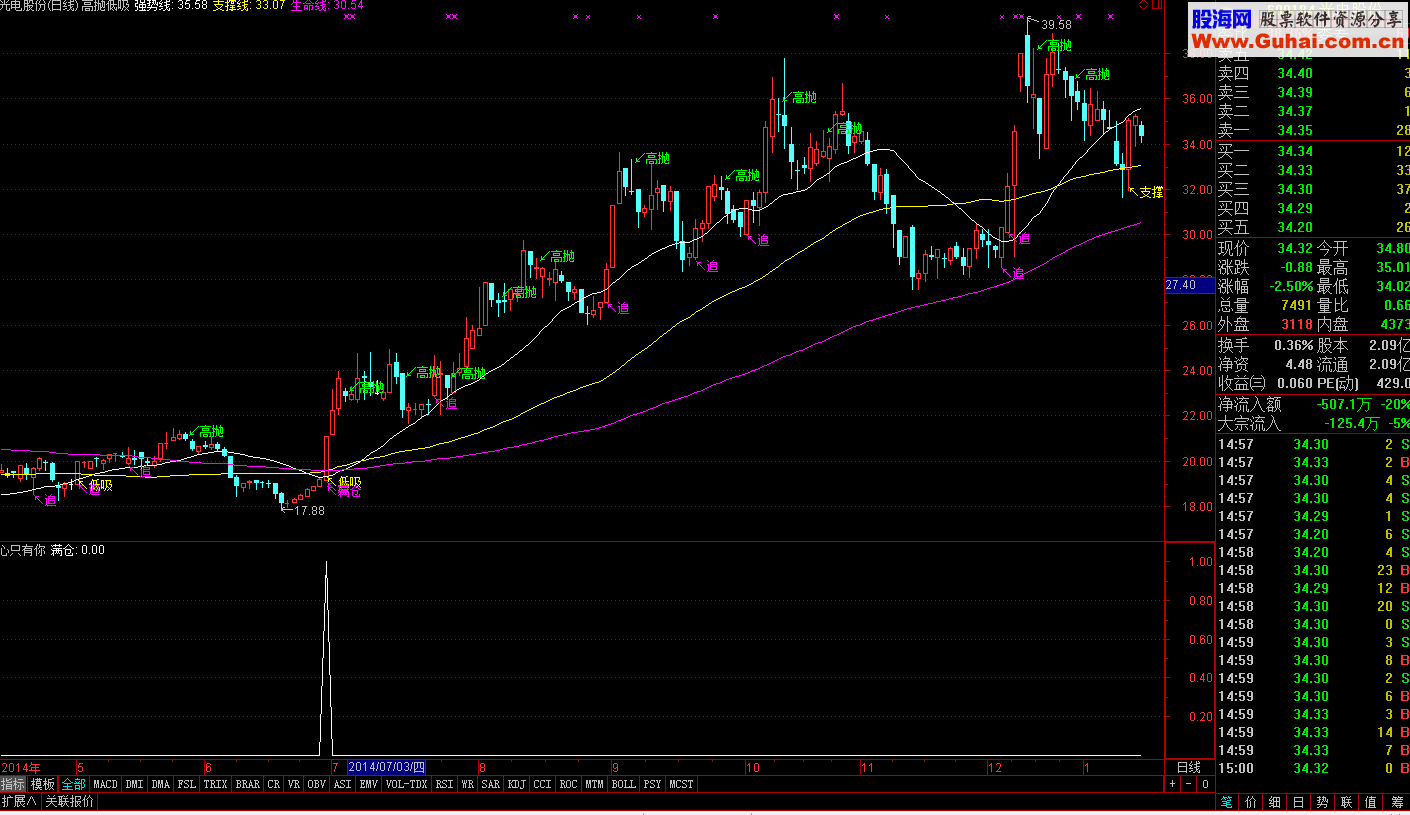Select the VR indicator
Screen dimensions: 1410x815
tap(294, 784)
